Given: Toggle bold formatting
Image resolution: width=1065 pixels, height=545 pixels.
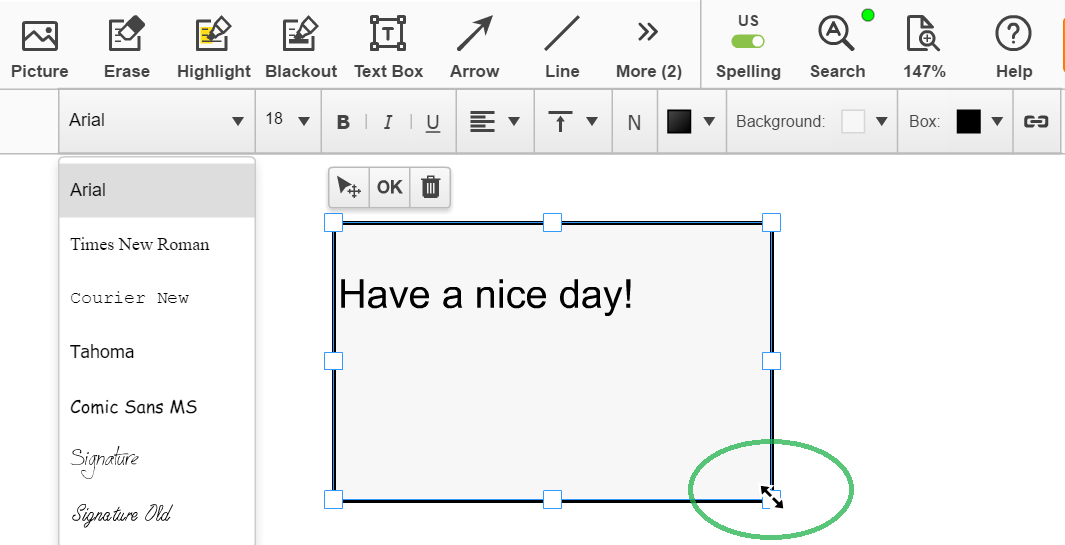Looking at the screenshot, I should (343, 122).
